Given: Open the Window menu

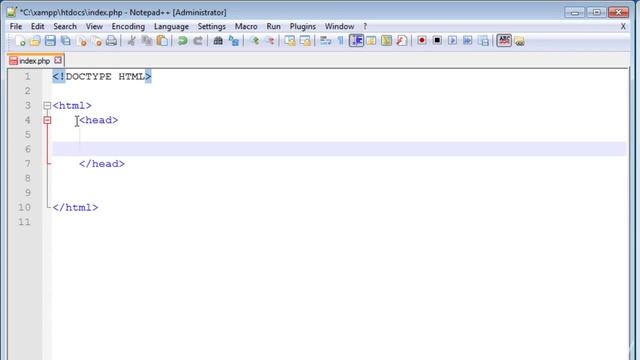Looking at the screenshot, I should point(340,27).
